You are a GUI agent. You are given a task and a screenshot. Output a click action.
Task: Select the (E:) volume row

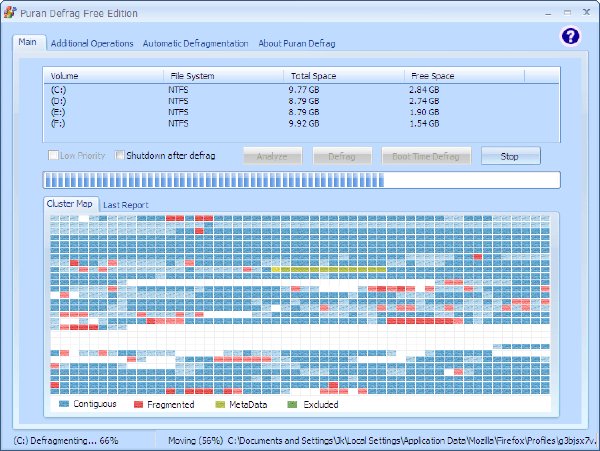[x=301, y=112]
